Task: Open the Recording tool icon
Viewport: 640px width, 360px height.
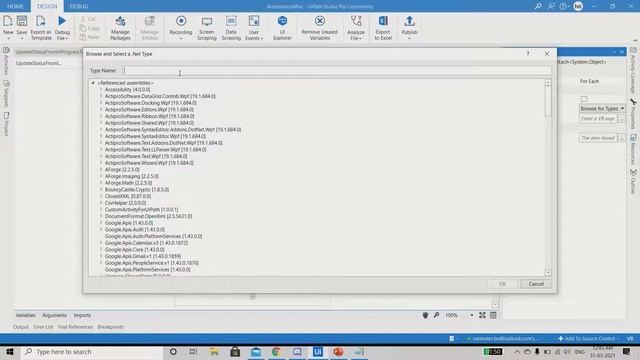Action: tap(181, 21)
